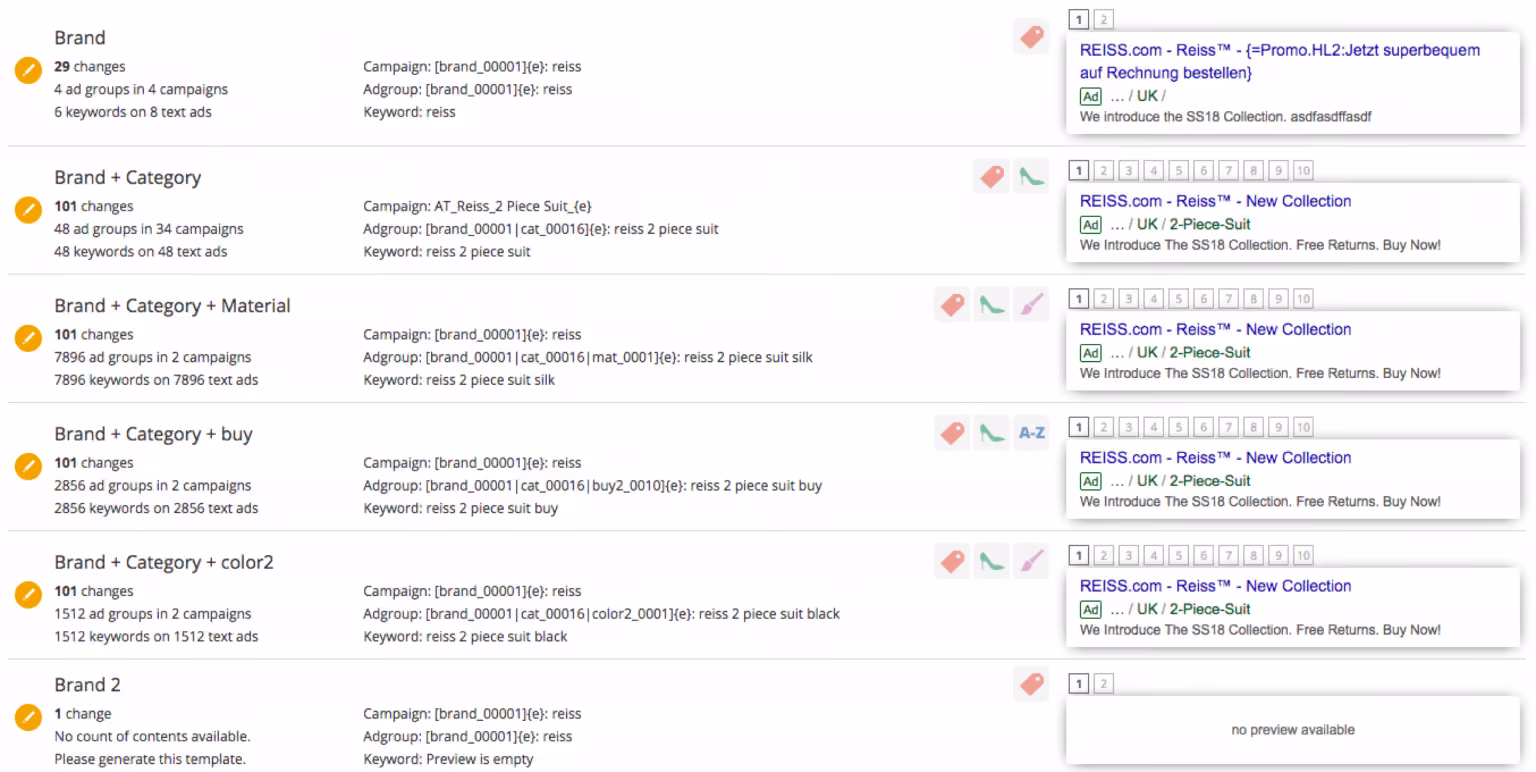Edit the Brand + Category template via pencil icon
1536x772 pixels.
click(28, 211)
